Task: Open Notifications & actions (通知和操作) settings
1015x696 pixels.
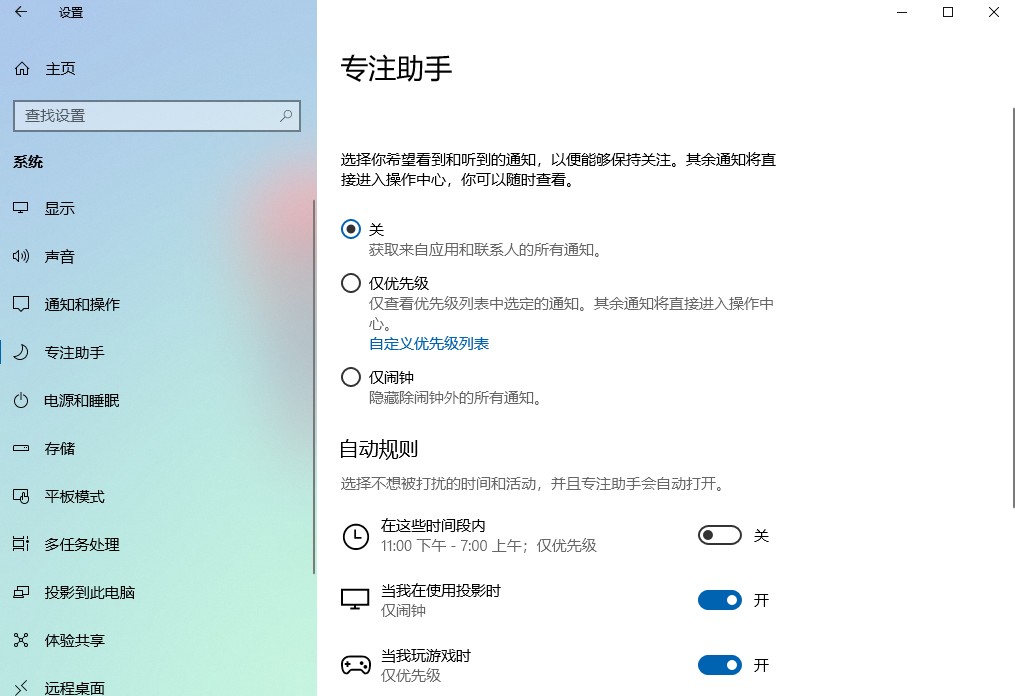Action: (x=82, y=305)
